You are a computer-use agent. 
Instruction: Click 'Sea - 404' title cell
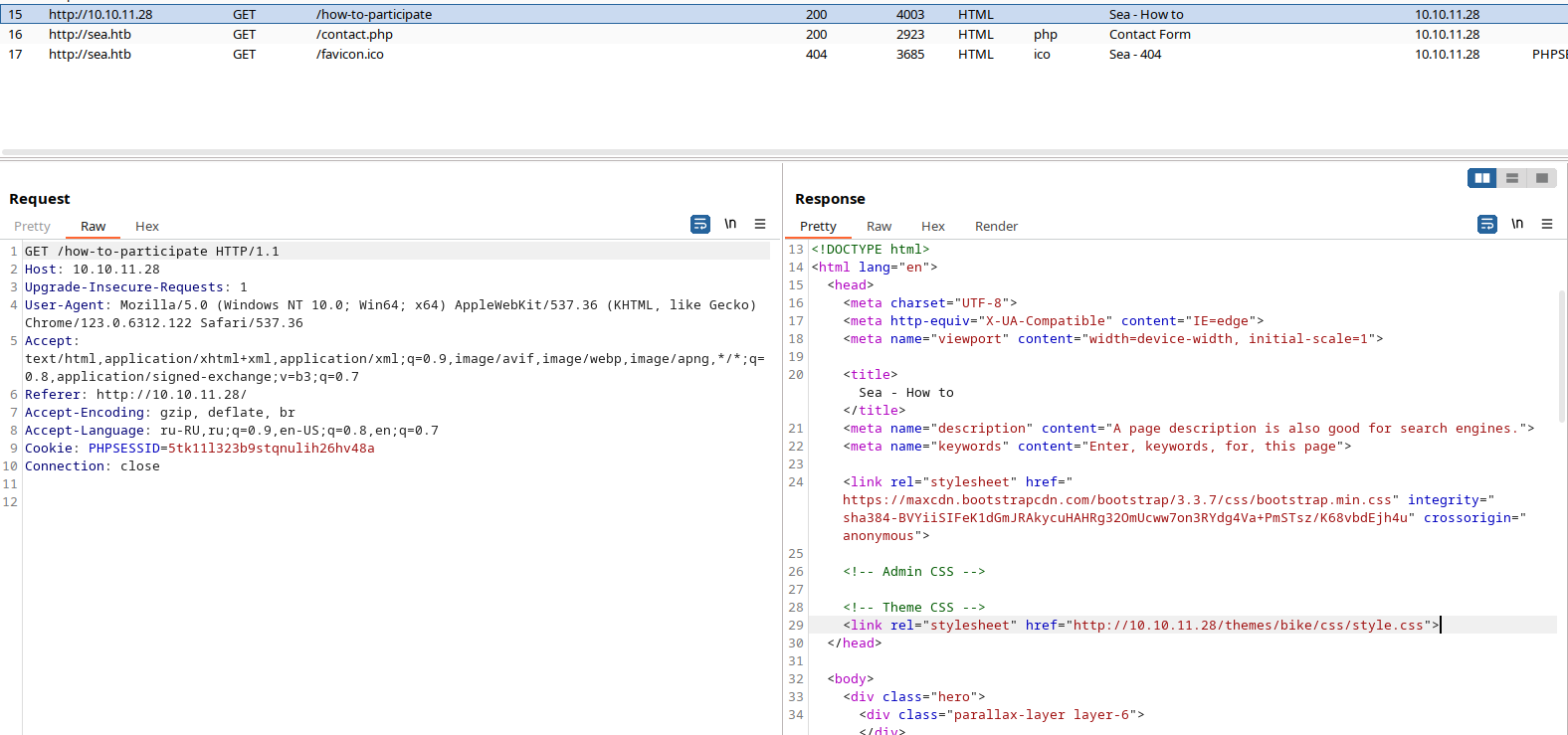[1135, 54]
